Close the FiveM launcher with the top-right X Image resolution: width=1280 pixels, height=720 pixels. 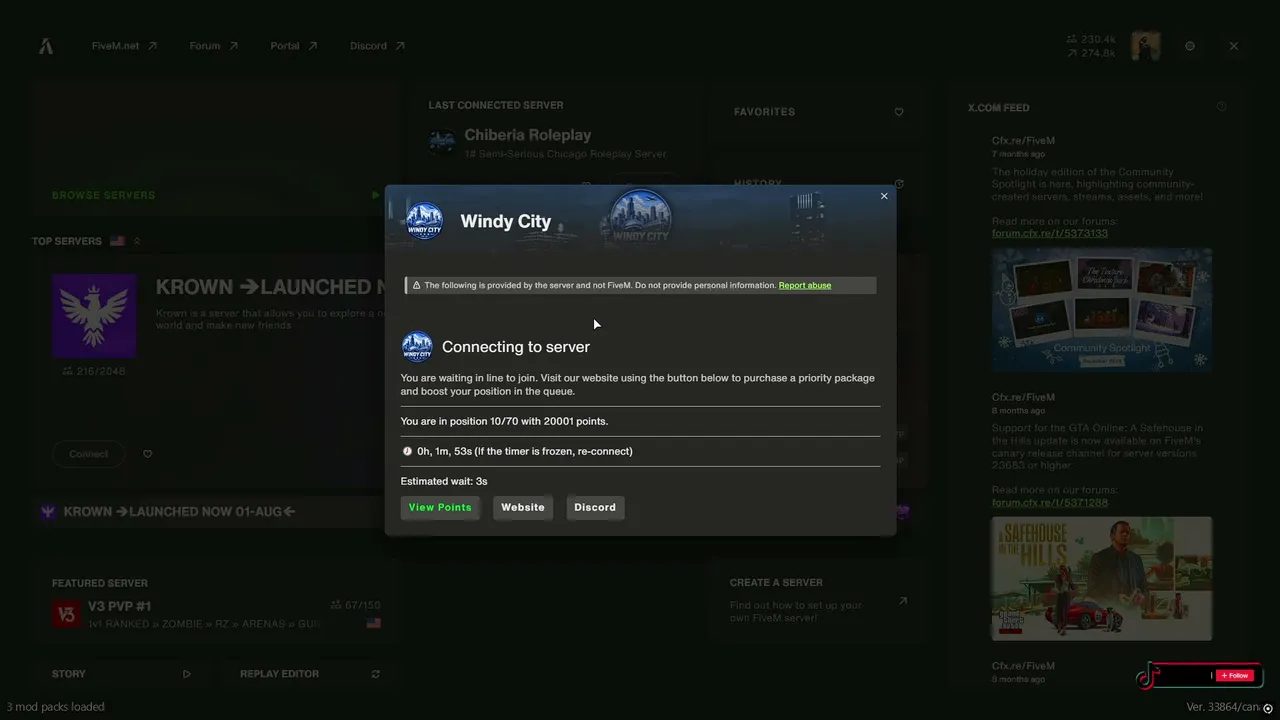click(x=1234, y=46)
